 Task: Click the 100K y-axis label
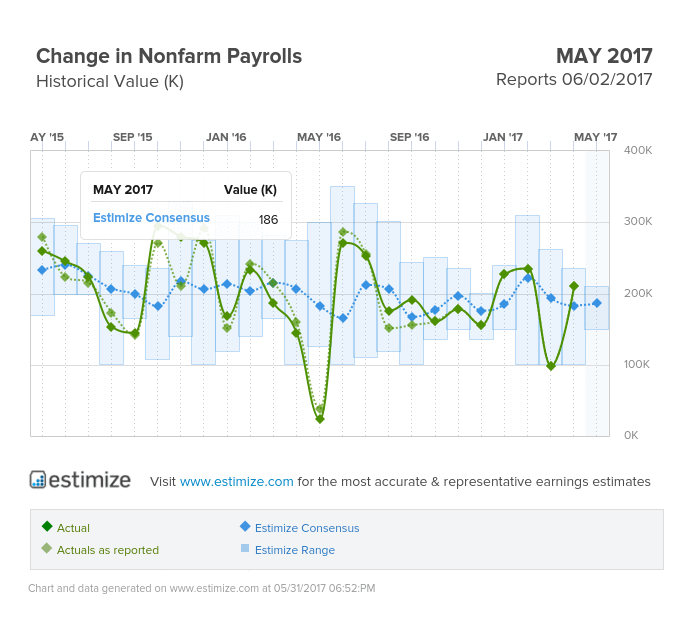[637, 364]
